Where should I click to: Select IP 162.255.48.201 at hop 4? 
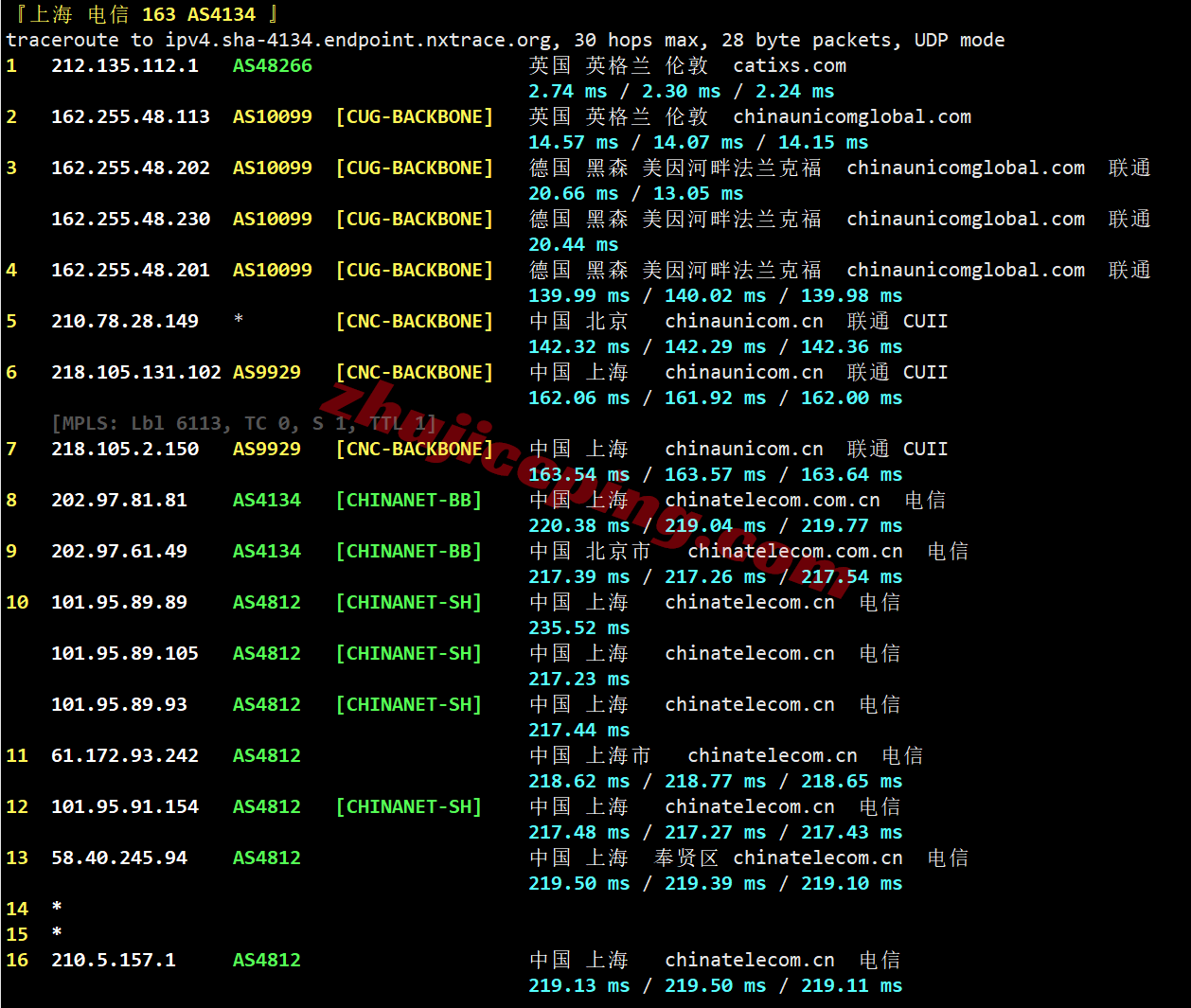coord(131,270)
